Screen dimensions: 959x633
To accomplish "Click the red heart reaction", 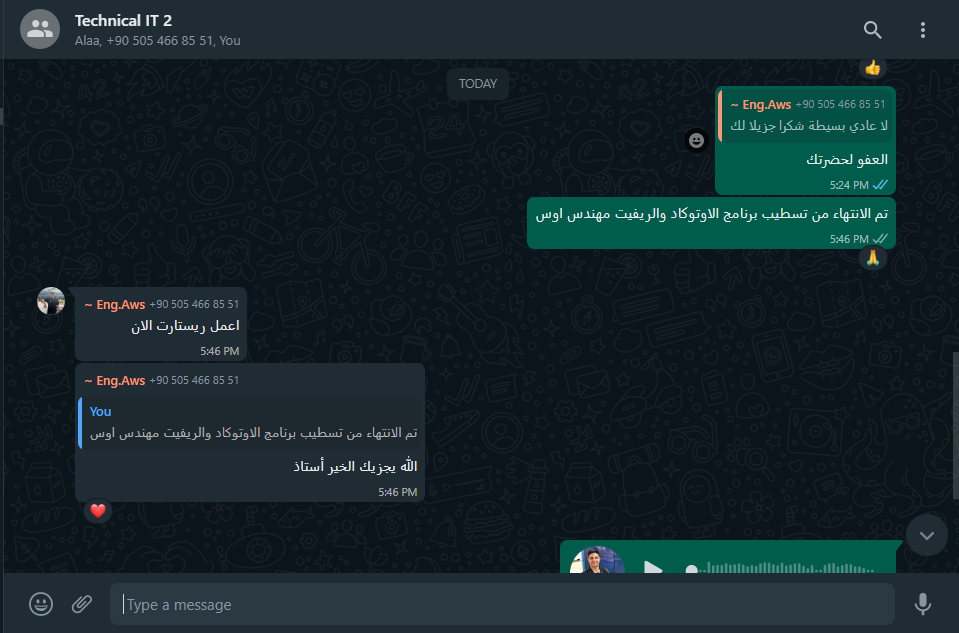I will point(98,511).
